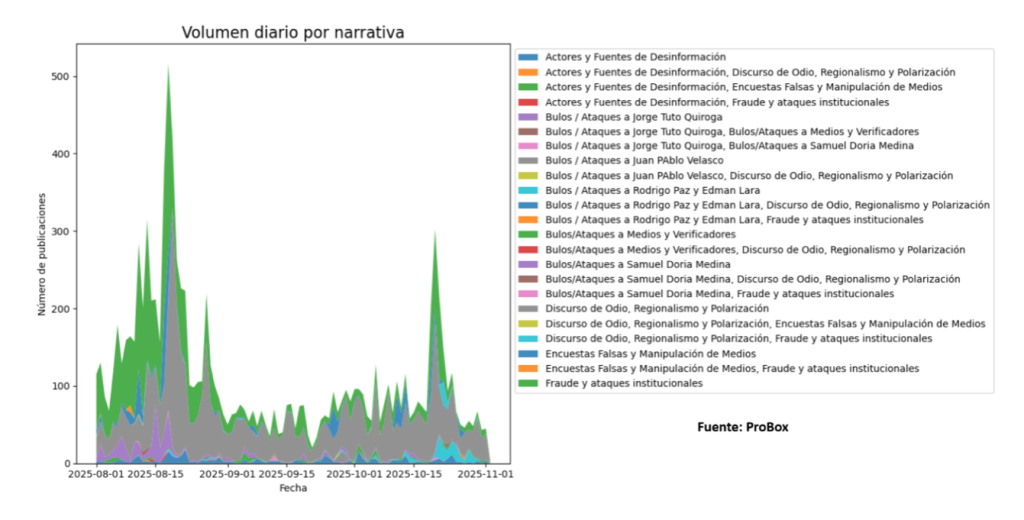
Task: Click the swatch beside 'Bulos / Ataques a Juan PAblo Velasco'
Action: (530, 160)
